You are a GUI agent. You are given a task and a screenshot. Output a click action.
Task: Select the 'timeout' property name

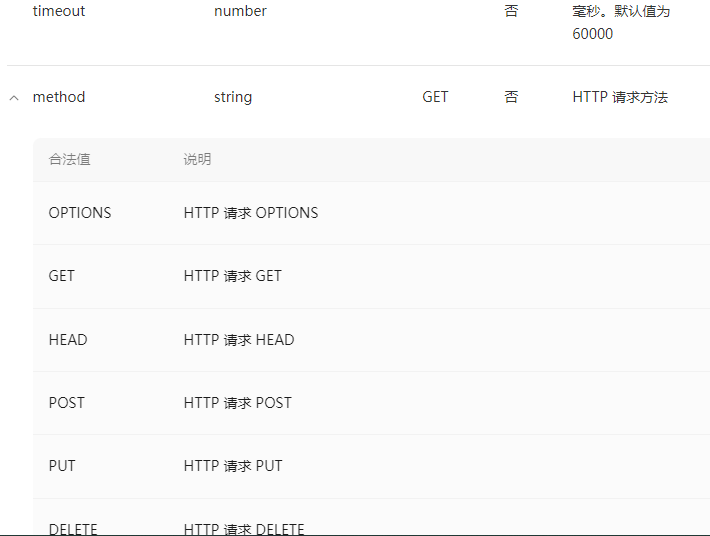(x=59, y=11)
